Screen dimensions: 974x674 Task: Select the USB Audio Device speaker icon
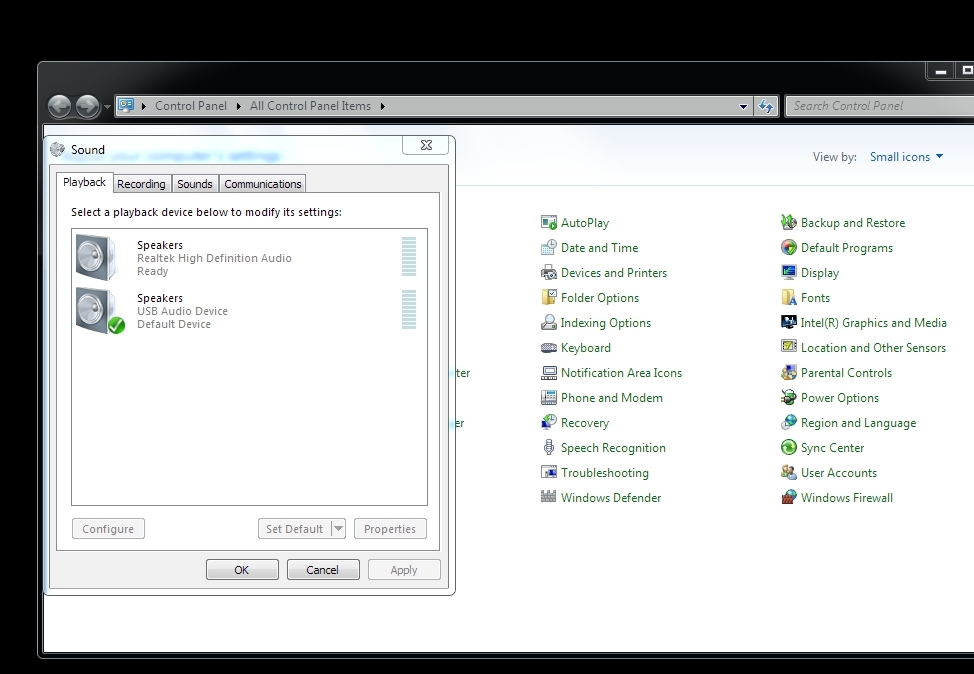(x=99, y=310)
